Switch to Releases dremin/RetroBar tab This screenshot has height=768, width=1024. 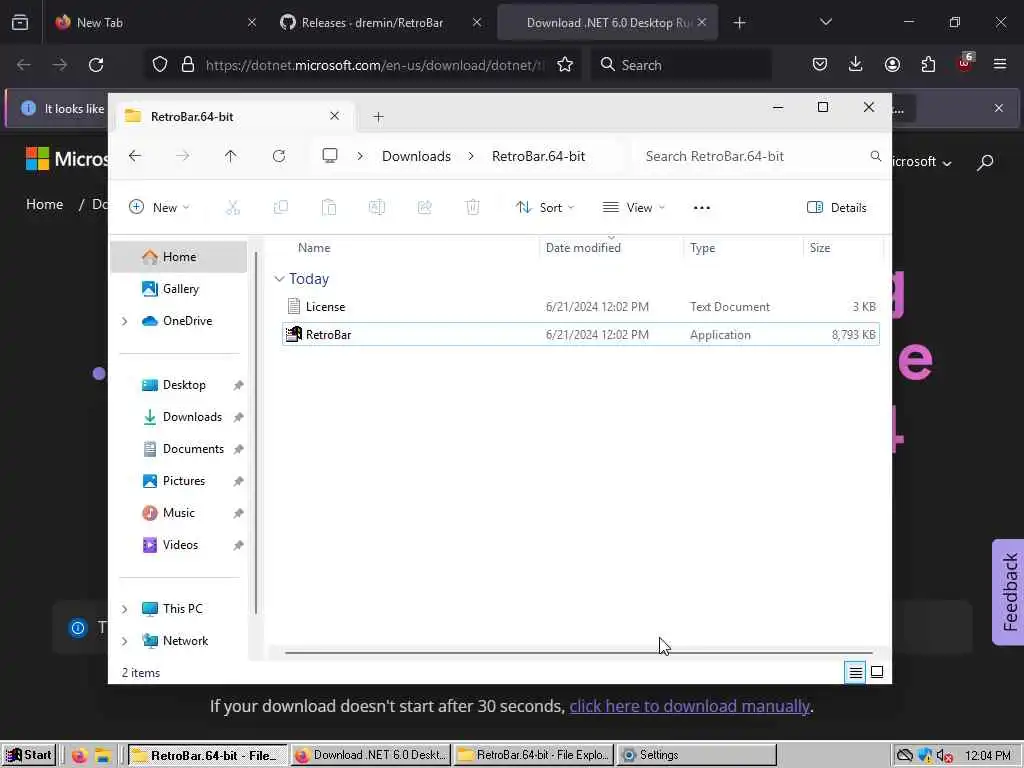coord(381,23)
